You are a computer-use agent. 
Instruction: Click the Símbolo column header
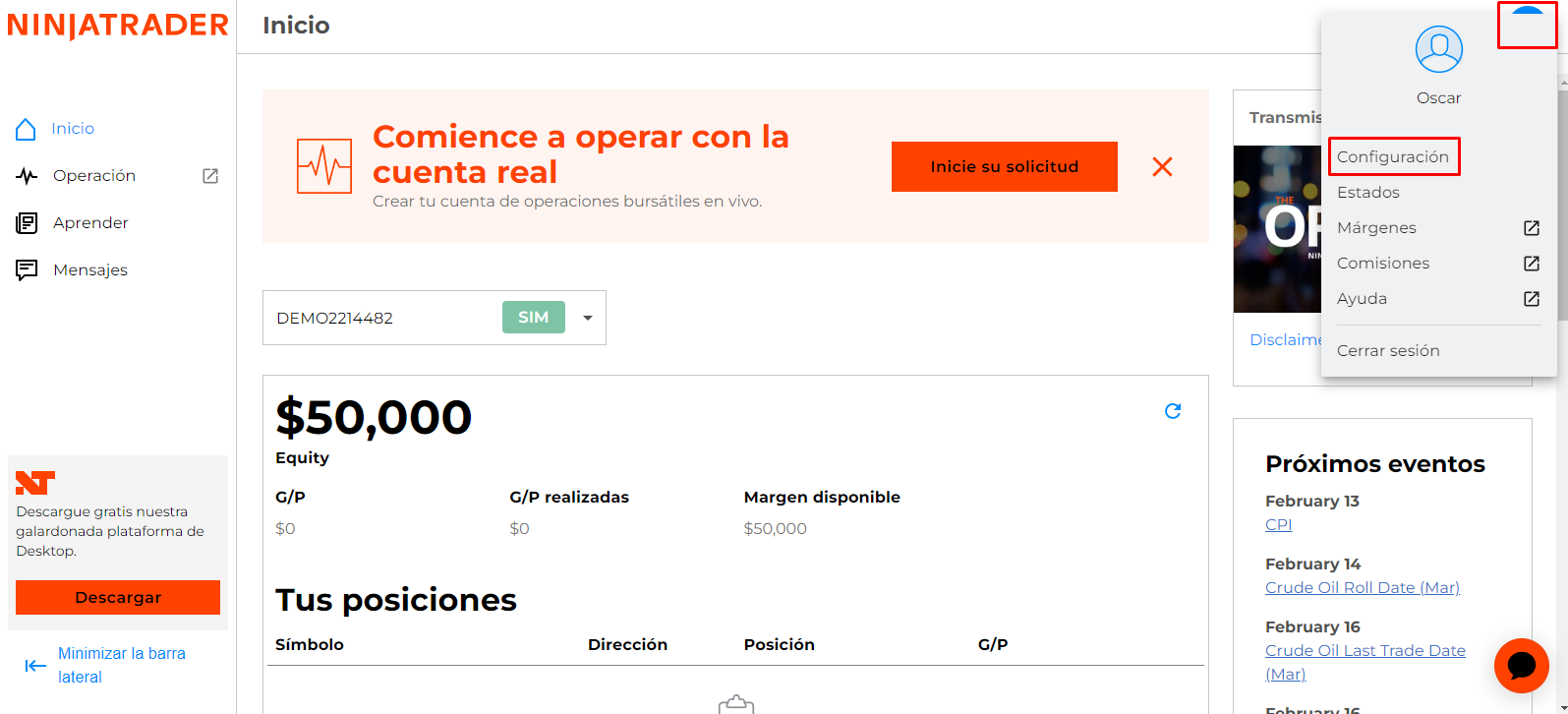(310, 645)
